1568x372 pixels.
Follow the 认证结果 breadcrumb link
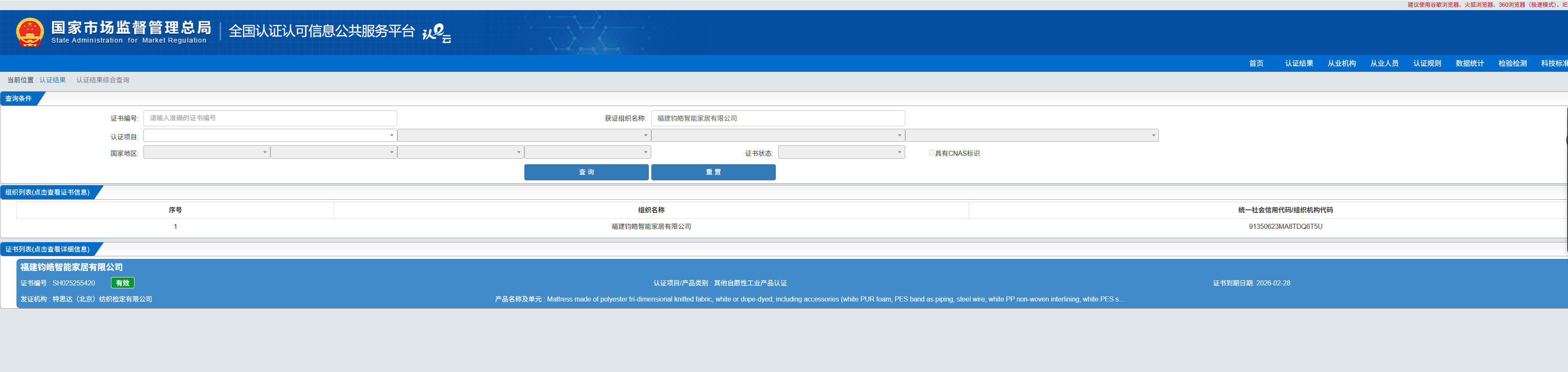click(52, 80)
